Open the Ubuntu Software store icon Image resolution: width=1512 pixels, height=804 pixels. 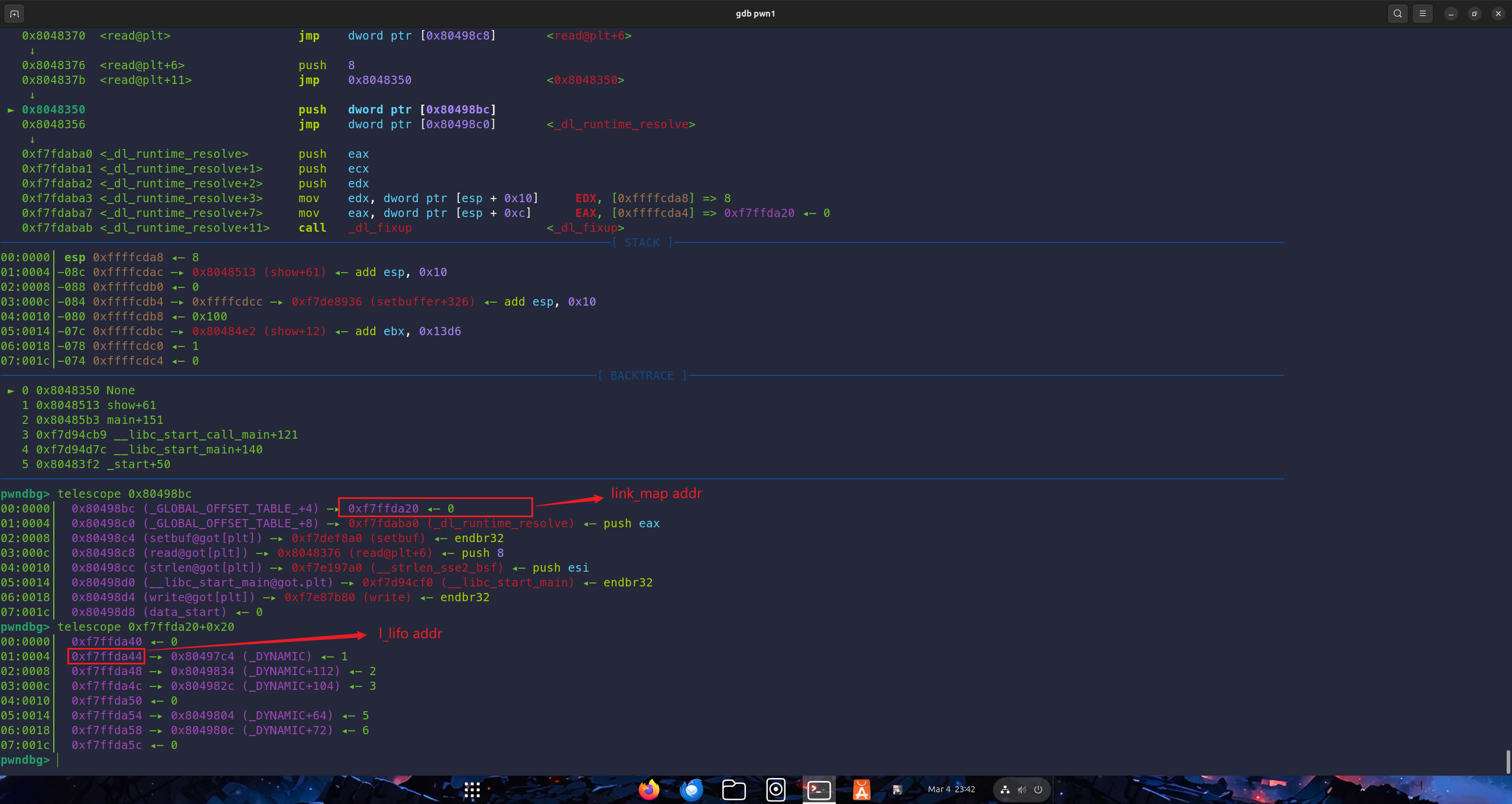(862, 790)
